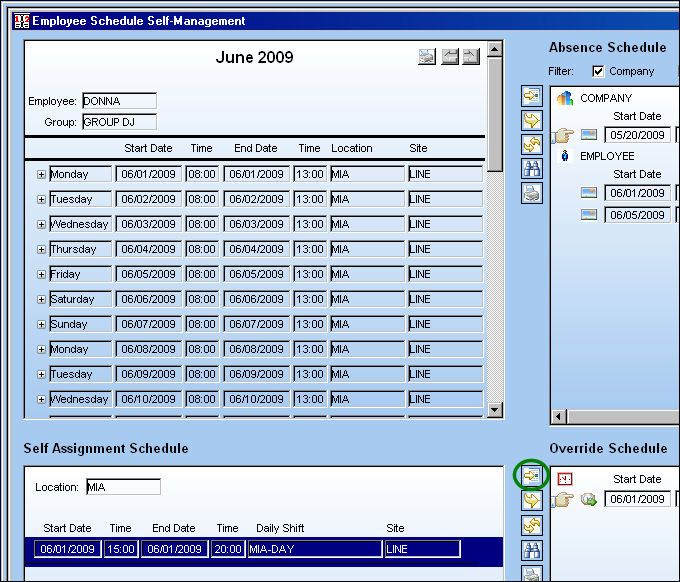Click the end date cell 06/07/2009
This screenshot has height=582, width=680.
click(256, 324)
